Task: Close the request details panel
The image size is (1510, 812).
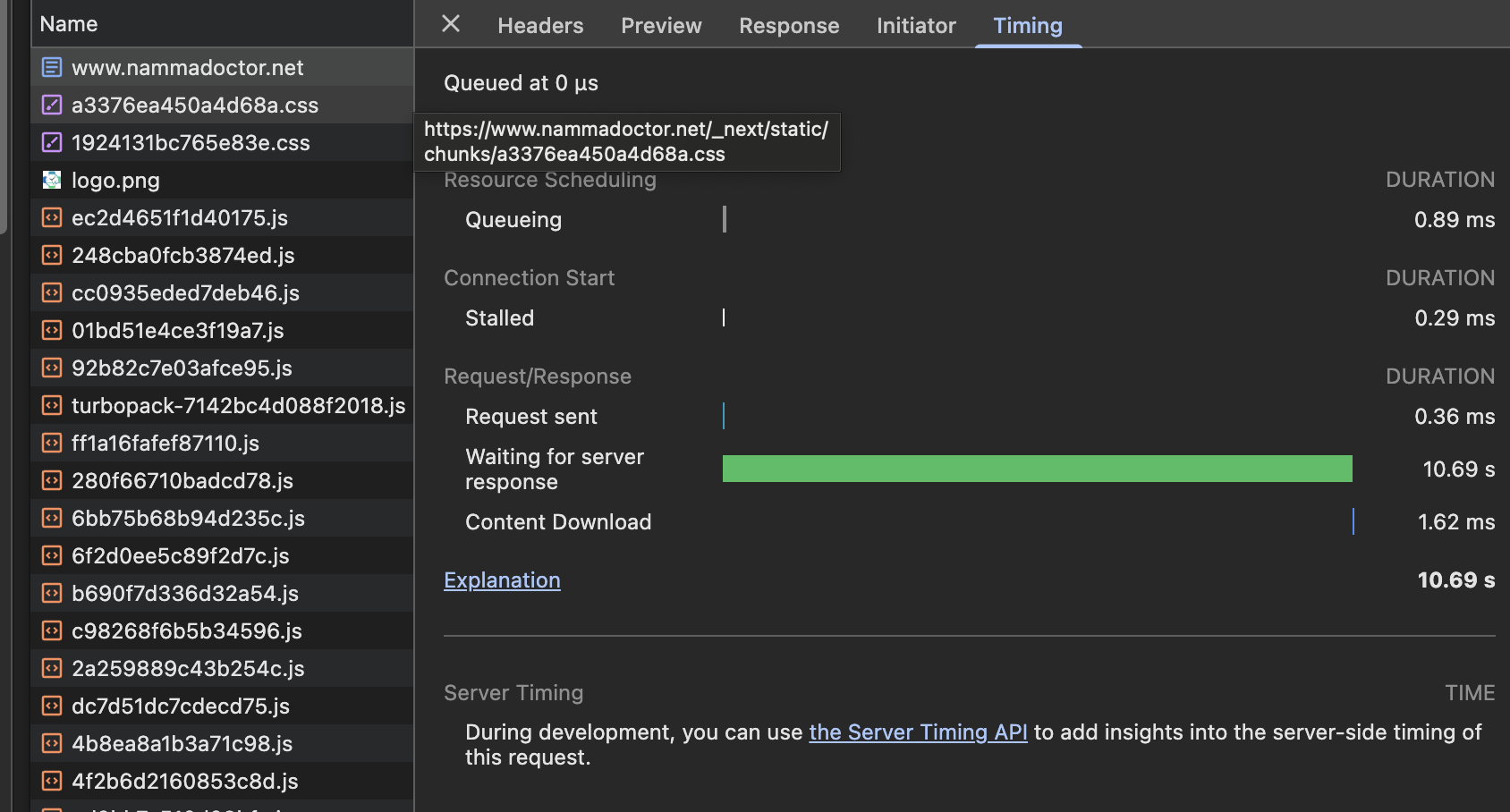Action: [x=451, y=24]
